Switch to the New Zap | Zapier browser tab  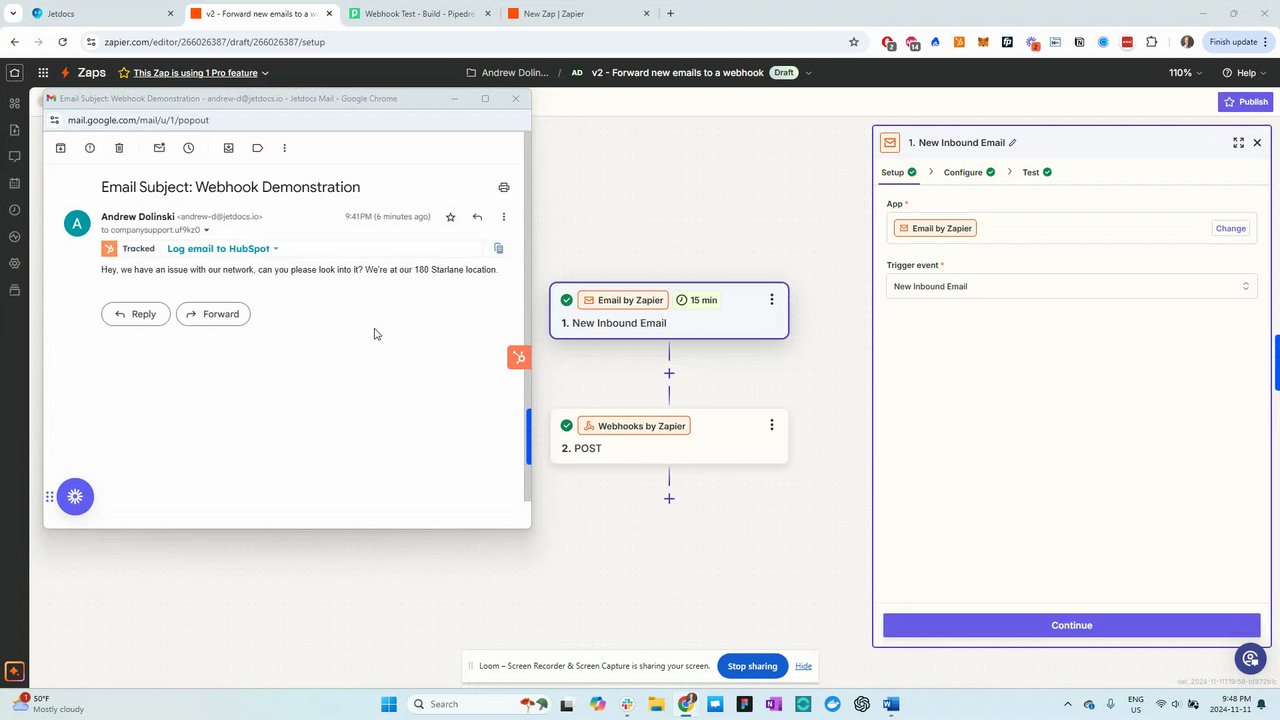pyautogui.click(x=578, y=14)
